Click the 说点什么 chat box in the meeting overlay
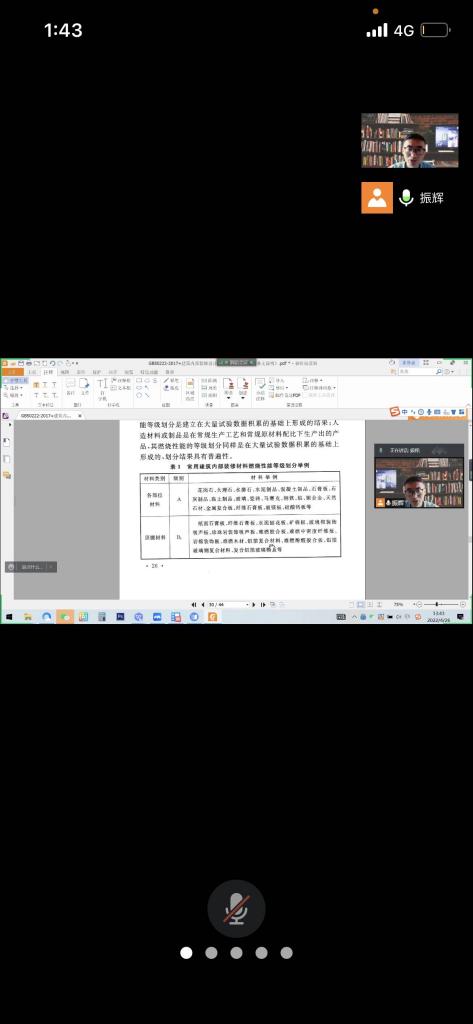 tap(31, 567)
